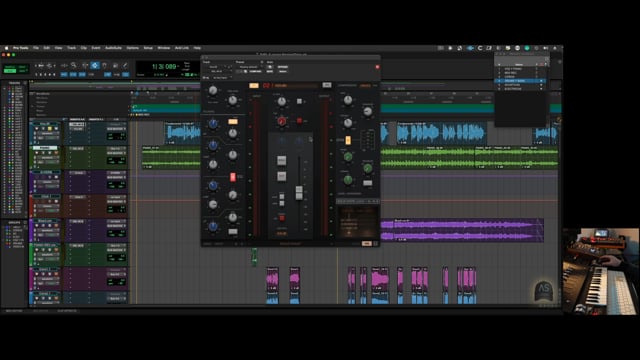Click orange button at bottom-right of plug-in
The height and width of the screenshot is (360, 640).
point(367,244)
